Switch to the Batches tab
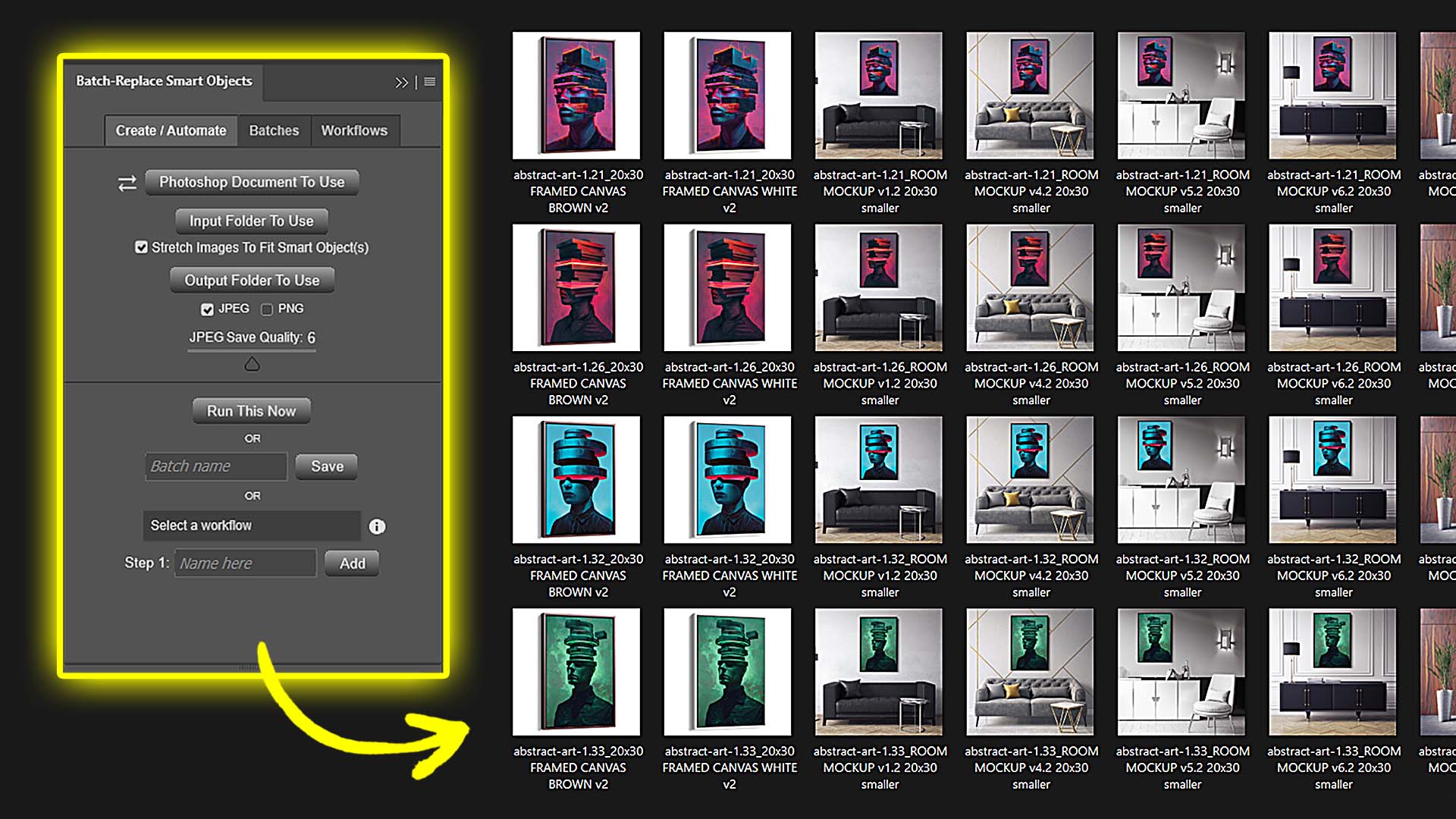Viewport: 1456px width, 819px height. coord(274,130)
